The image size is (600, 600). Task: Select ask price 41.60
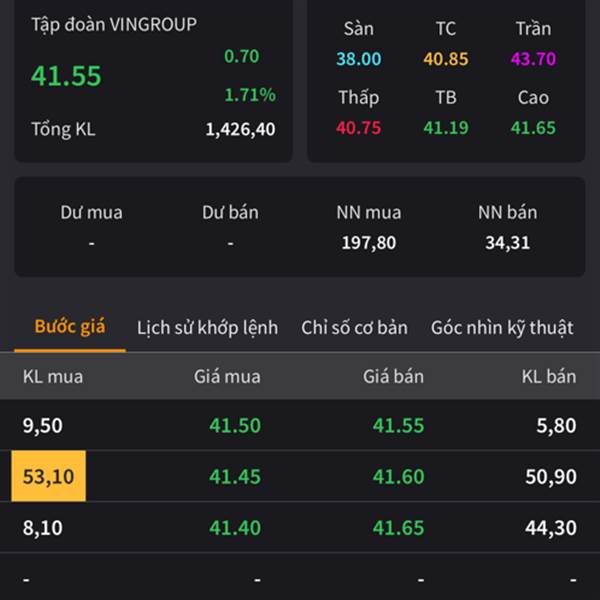398,477
